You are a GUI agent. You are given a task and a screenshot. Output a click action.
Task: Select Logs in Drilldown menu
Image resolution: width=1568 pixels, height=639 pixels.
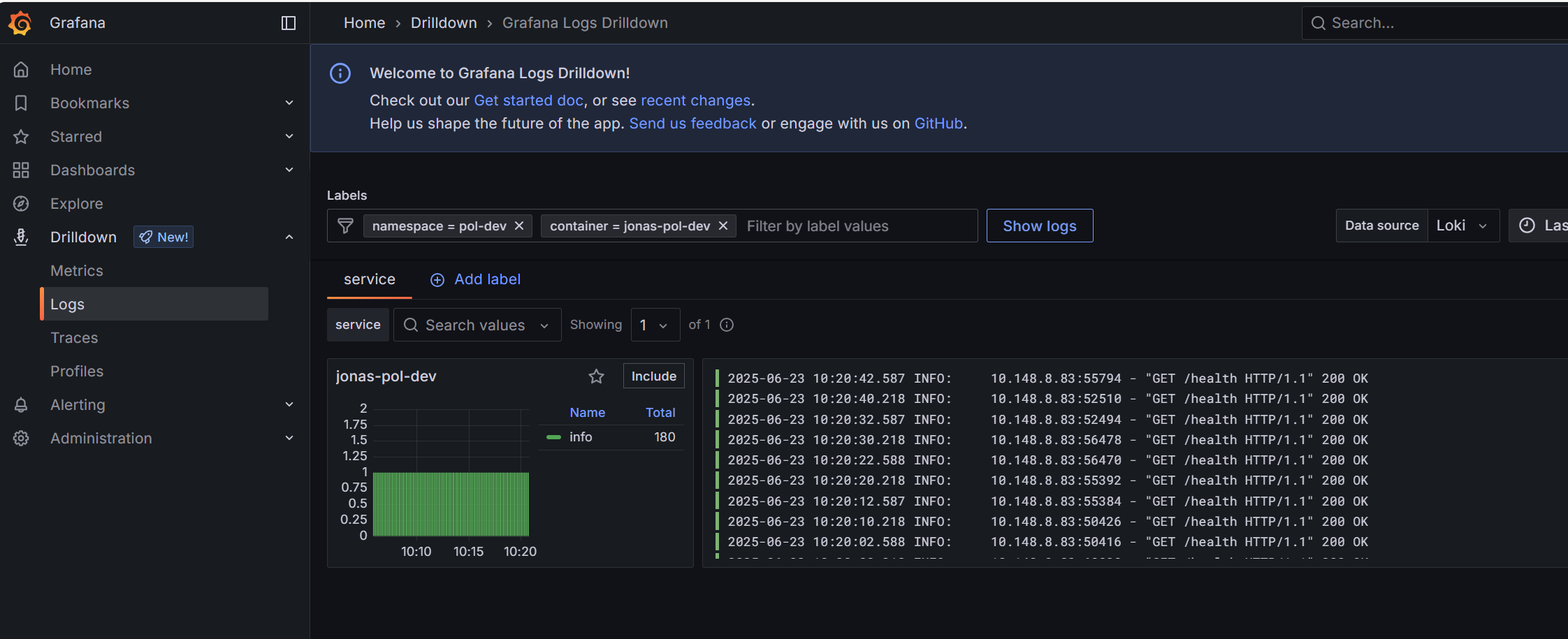pyautogui.click(x=154, y=304)
